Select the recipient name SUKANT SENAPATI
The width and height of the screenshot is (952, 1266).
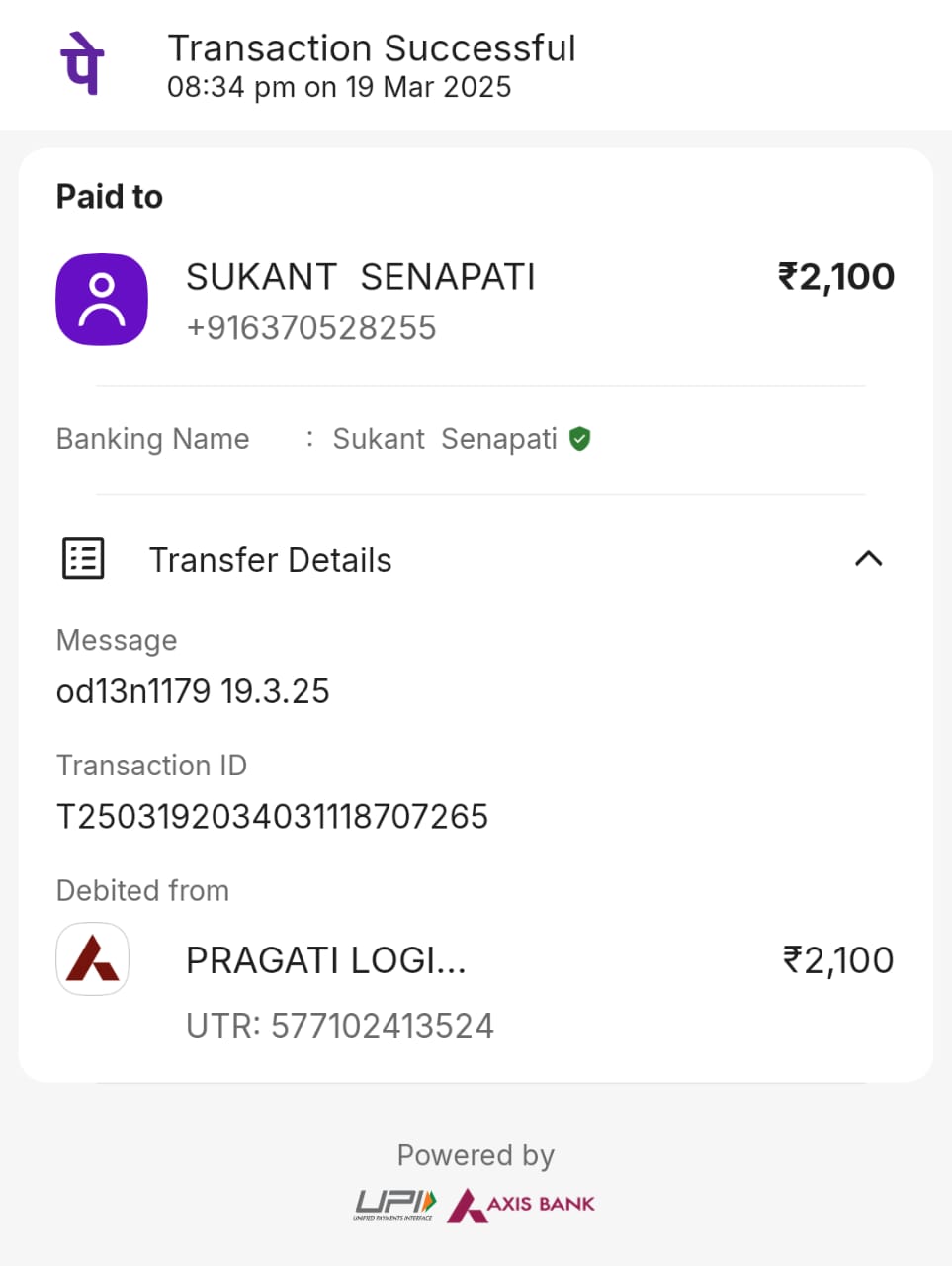coord(360,277)
